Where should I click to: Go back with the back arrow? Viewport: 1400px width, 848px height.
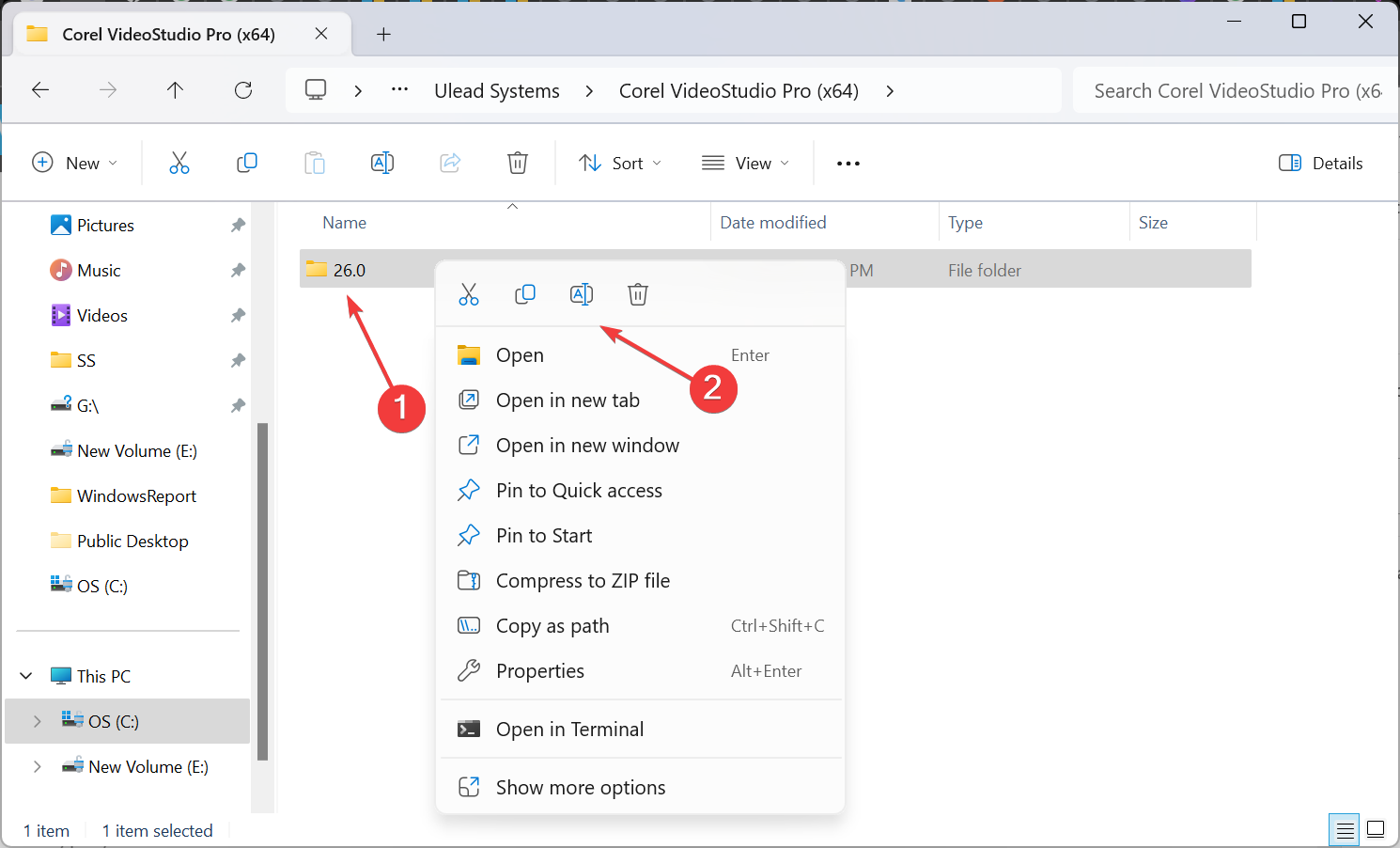pos(40,90)
